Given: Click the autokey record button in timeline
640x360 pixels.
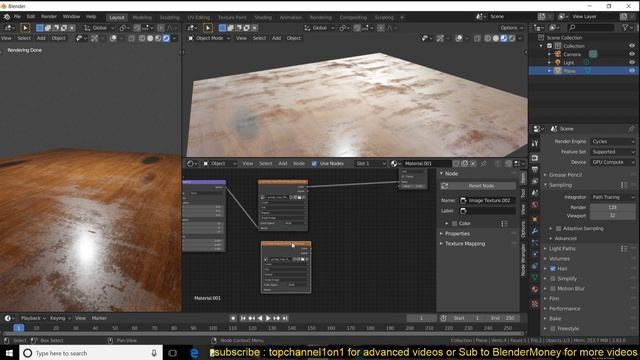Looking at the screenshot, I should coord(233,318).
